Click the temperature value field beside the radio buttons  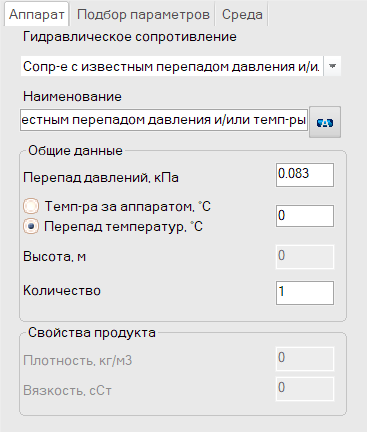[x=305, y=216]
